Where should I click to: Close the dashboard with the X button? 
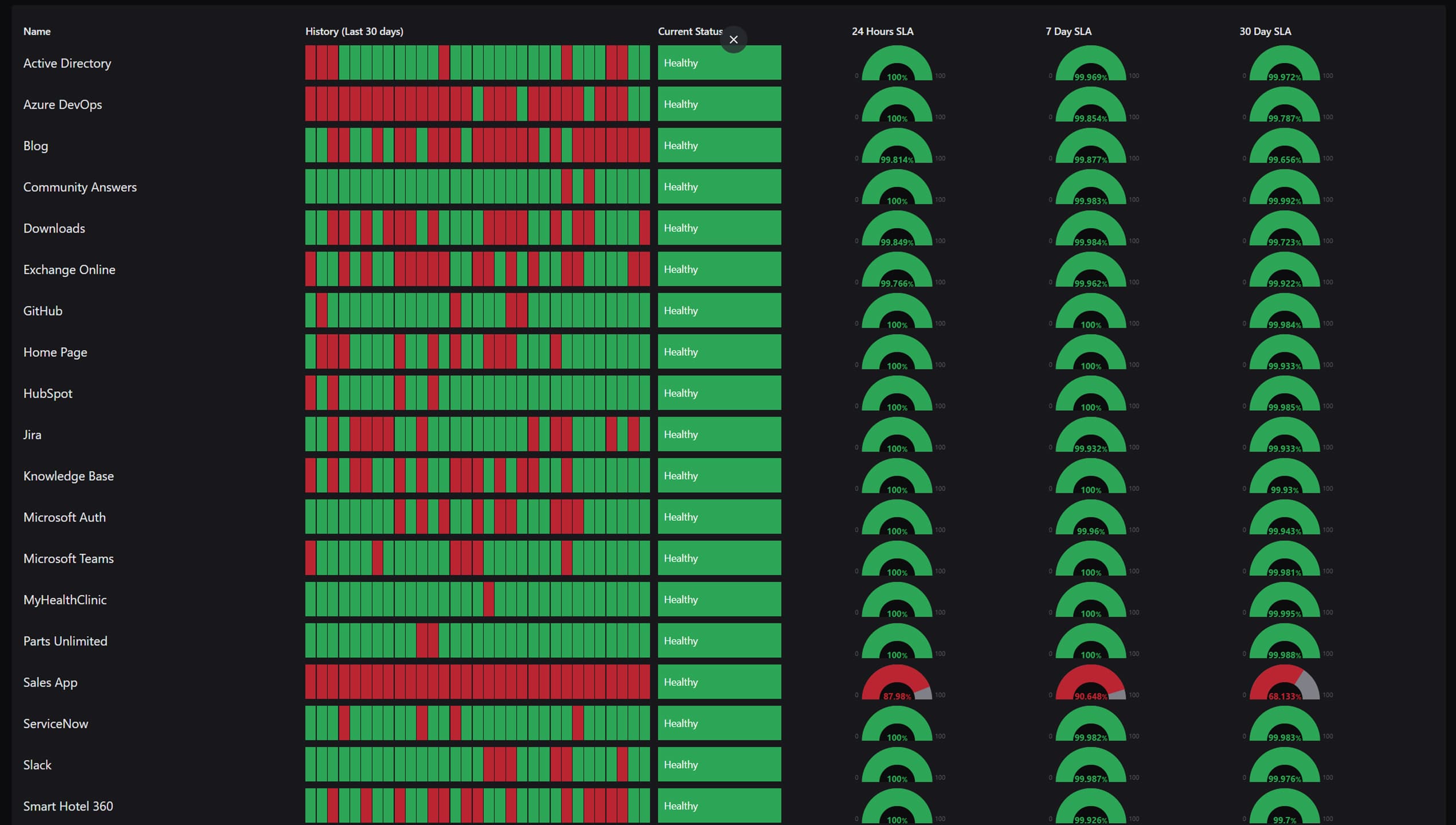coord(733,40)
